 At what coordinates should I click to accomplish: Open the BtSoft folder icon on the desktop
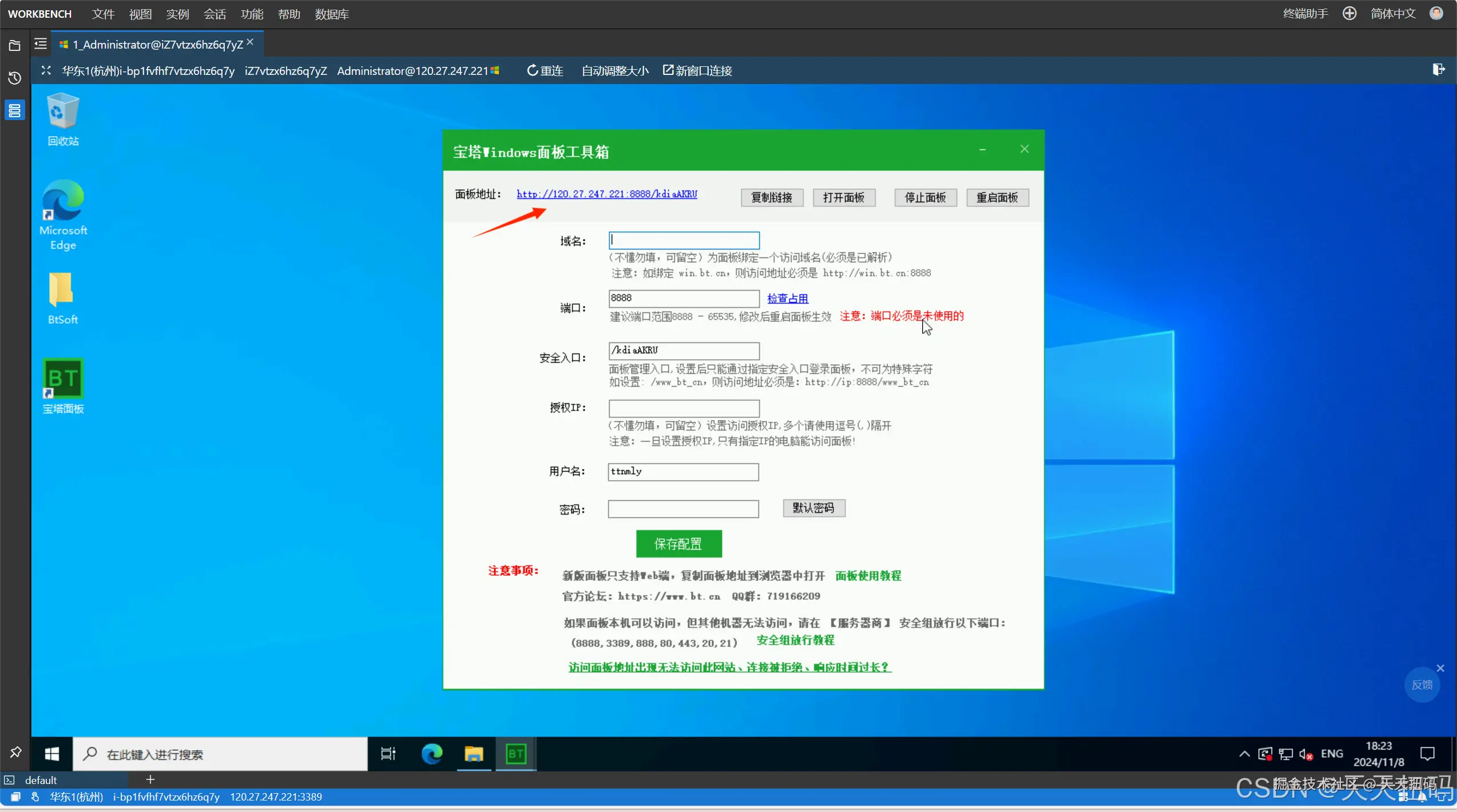tap(62, 290)
